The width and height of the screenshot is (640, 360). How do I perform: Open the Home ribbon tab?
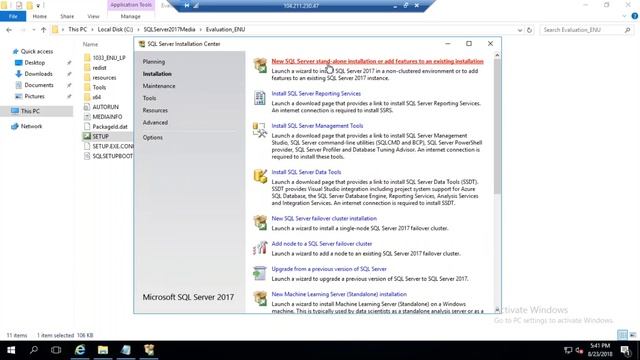[x=40, y=16]
